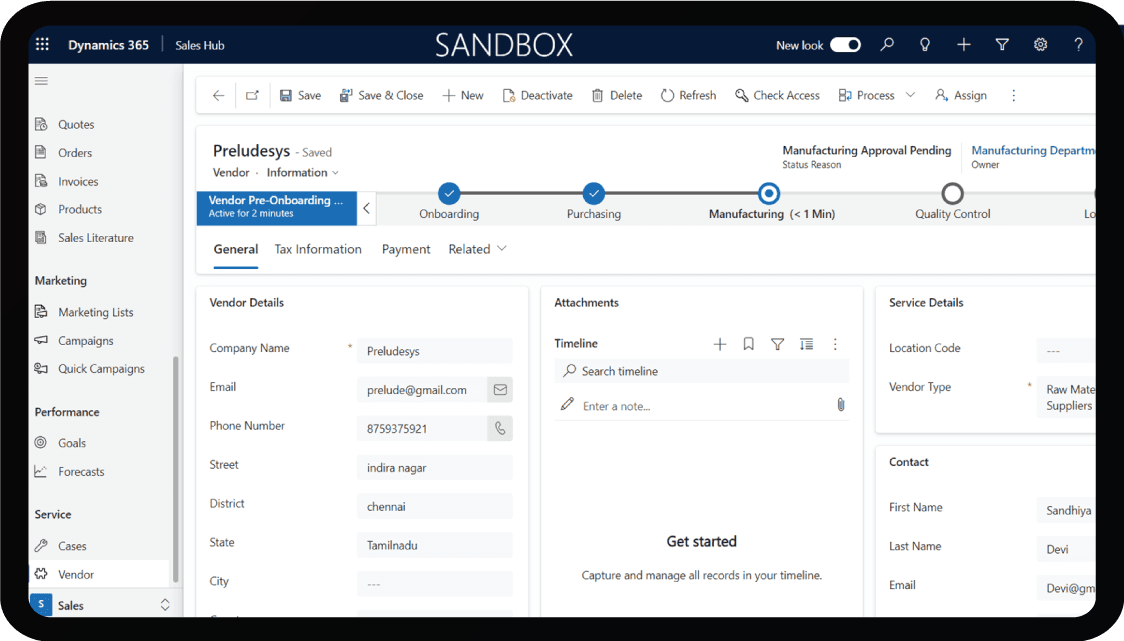Add a new timeline record with the plus icon
The image size is (1124, 641).
[x=719, y=344]
